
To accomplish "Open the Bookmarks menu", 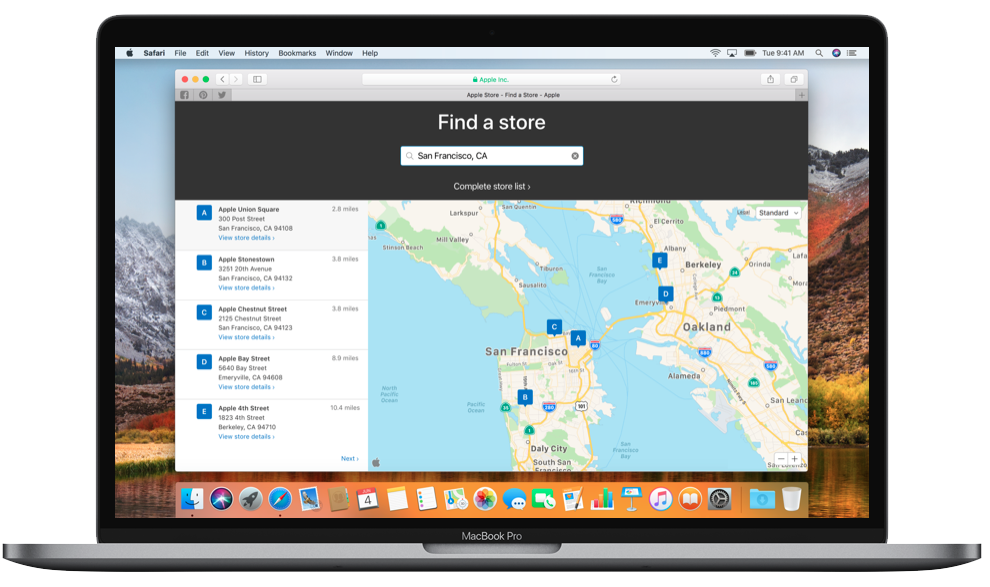I will coord(297,53).
